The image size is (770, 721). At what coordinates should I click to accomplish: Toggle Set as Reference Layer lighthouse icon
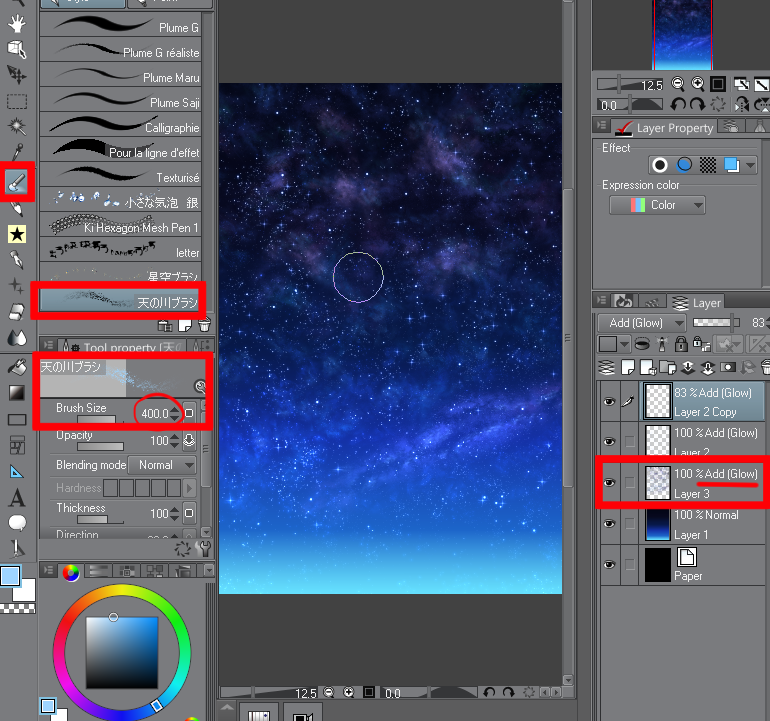[661, 344]
